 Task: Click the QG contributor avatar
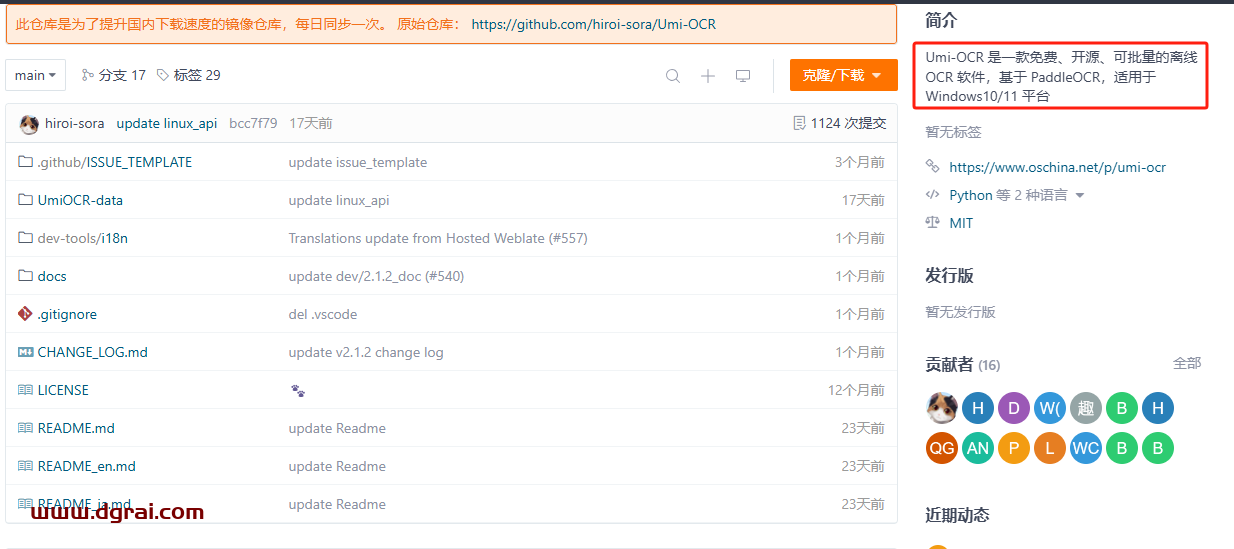tap(942, 448)
